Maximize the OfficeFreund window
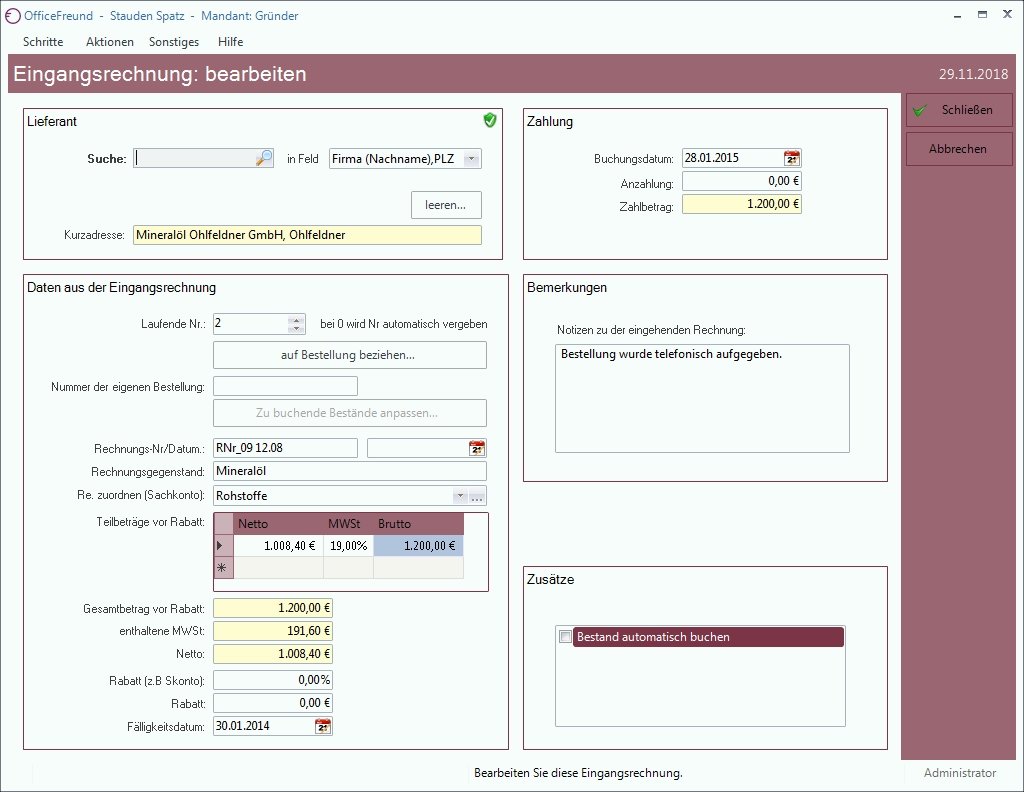This screenshot has width=1024, height=792. 982,14
